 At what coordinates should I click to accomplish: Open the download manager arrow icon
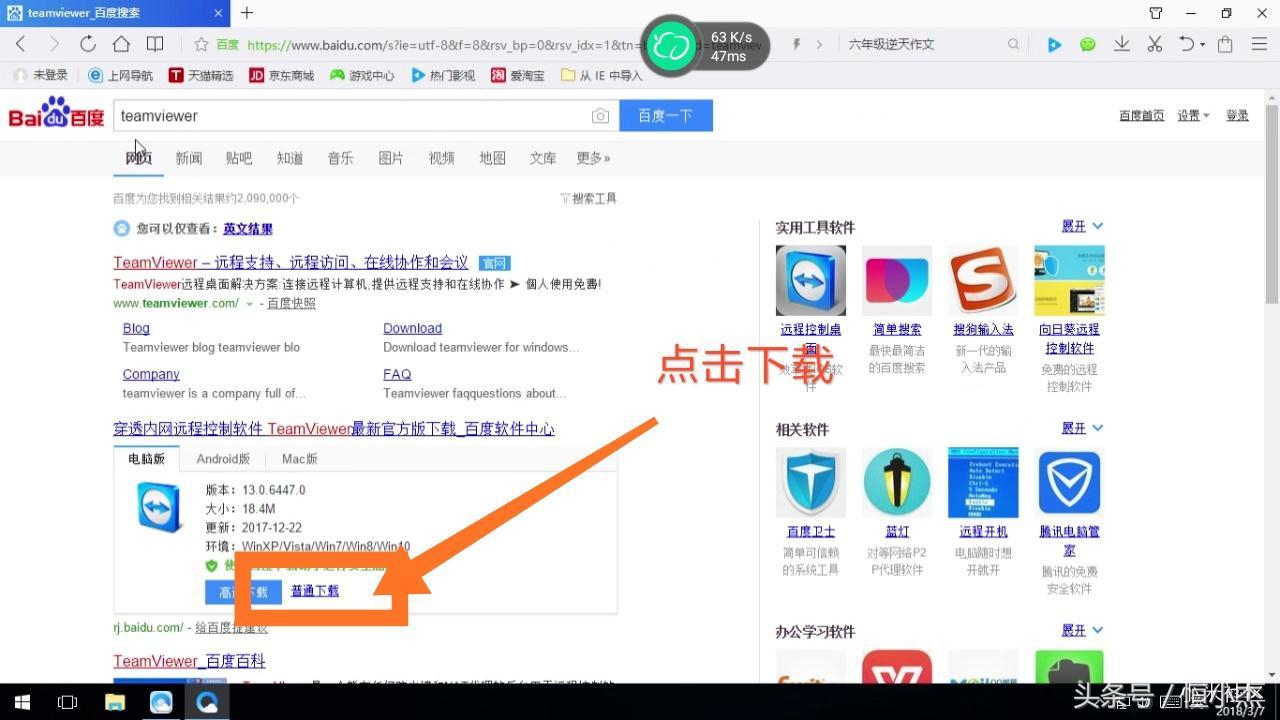[1121, 43]
